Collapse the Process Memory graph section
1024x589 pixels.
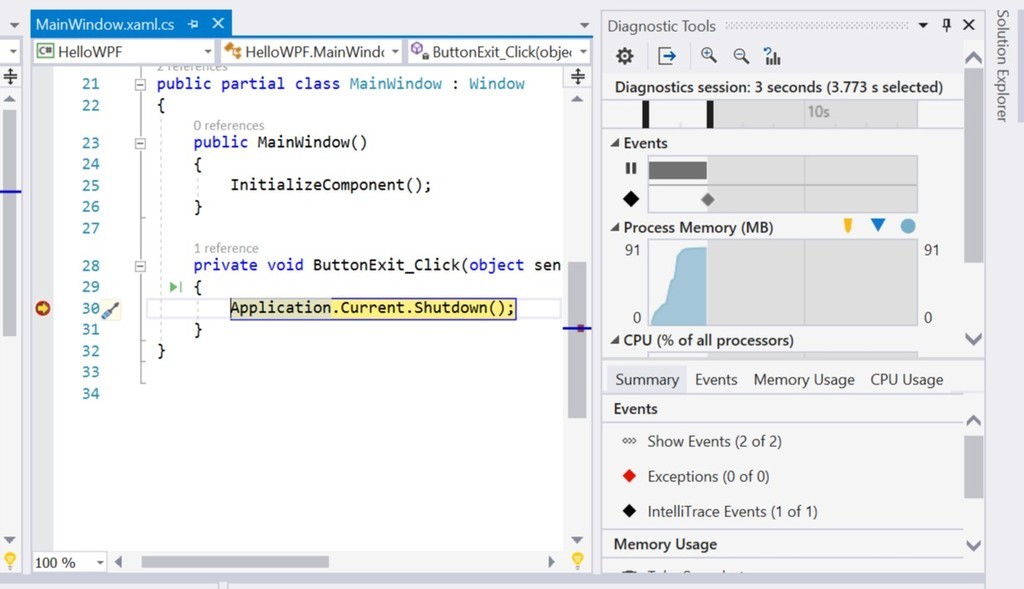tap(615, 227)
